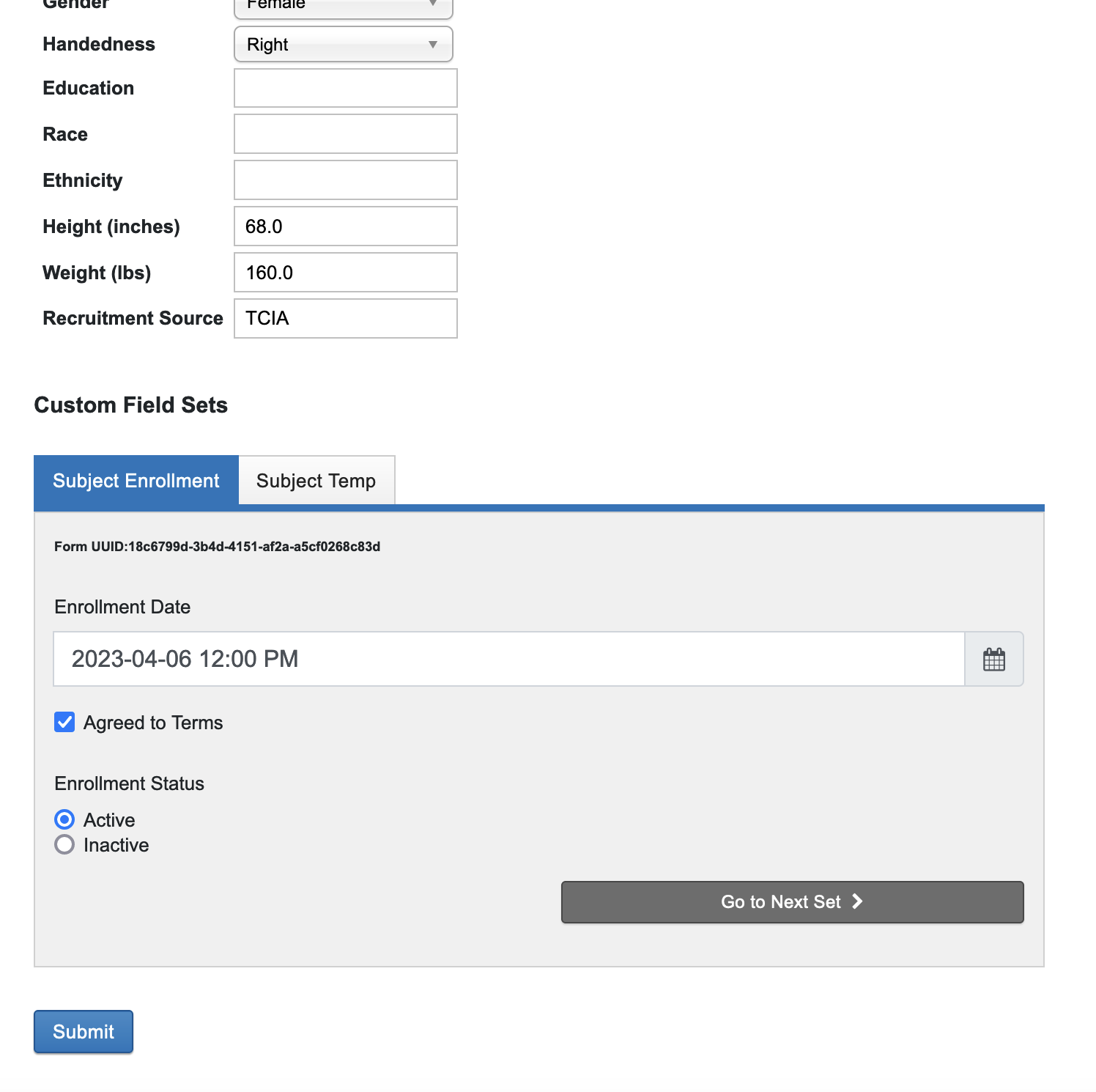Click the Submit button
The height and width of the screenshot is (1092, 1096).
click(84, 1031)
